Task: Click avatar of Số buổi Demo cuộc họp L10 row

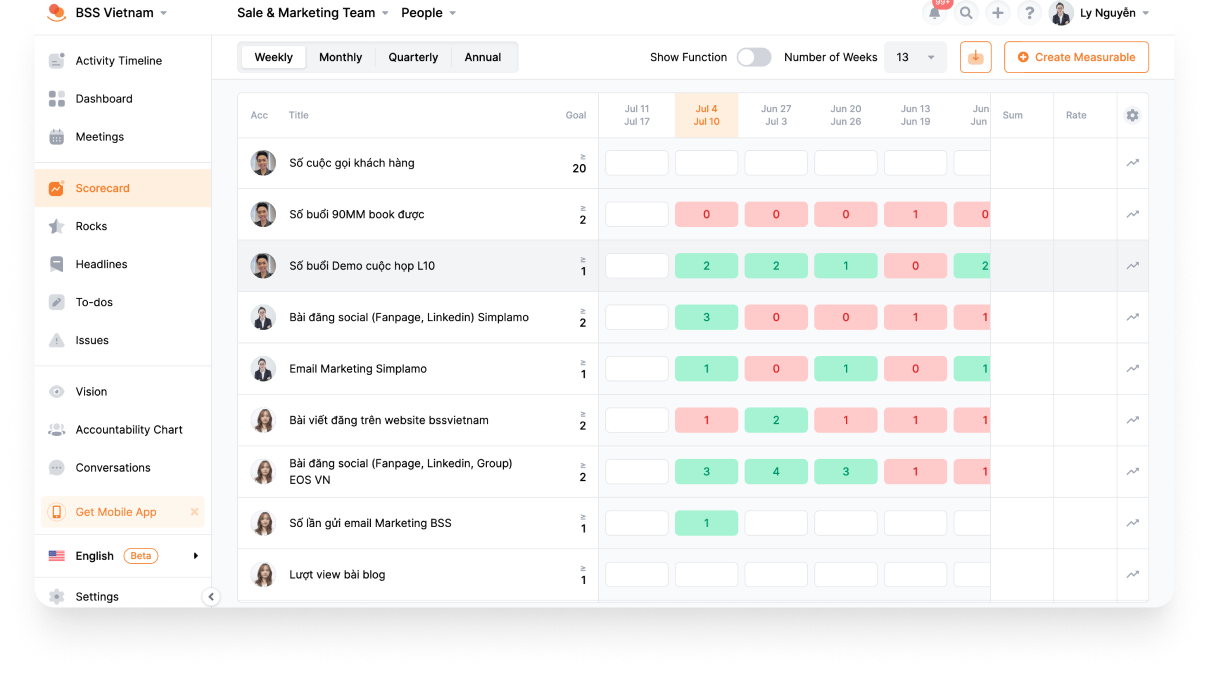Action: (263, 266)
